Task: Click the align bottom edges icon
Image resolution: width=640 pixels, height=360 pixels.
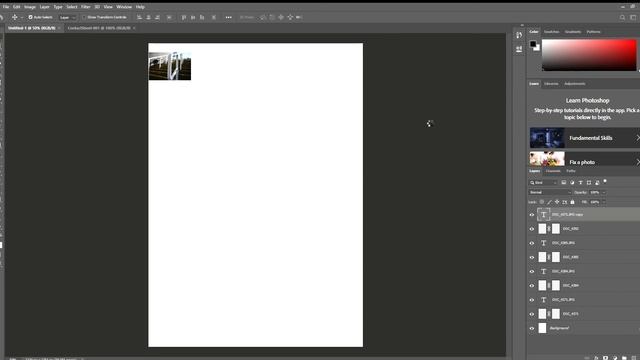Action: click(x=202, y=17)
